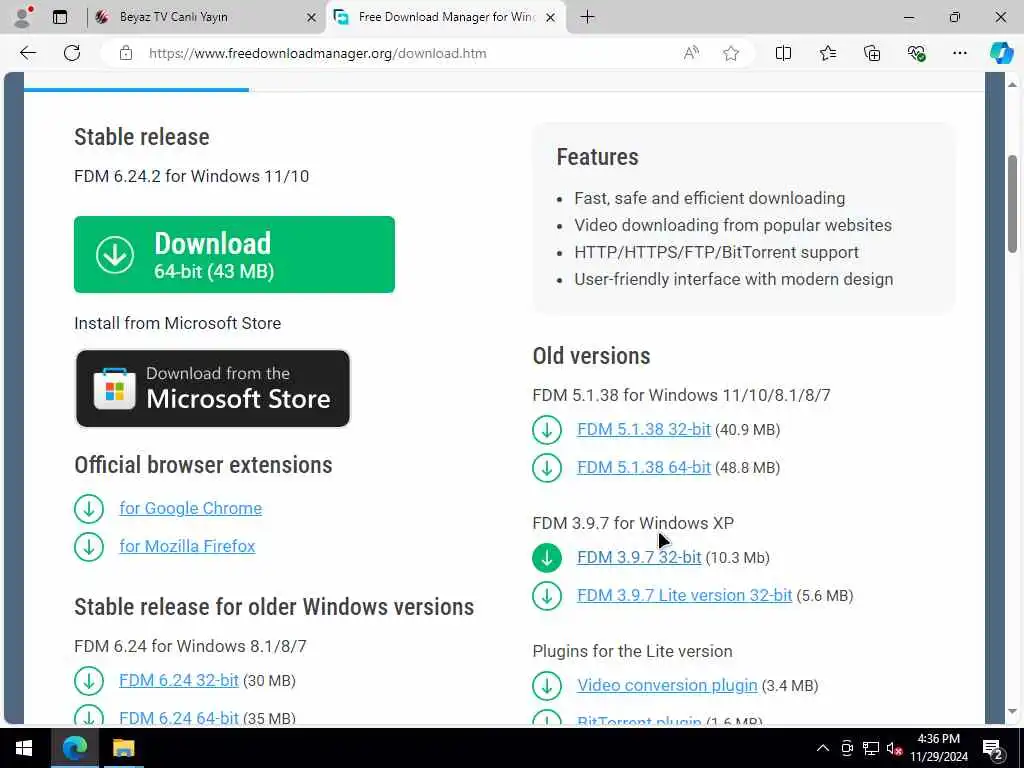Viewport: 1024px width, 768px height.
Task: View site information lock icon
Action: click(126, 53)
